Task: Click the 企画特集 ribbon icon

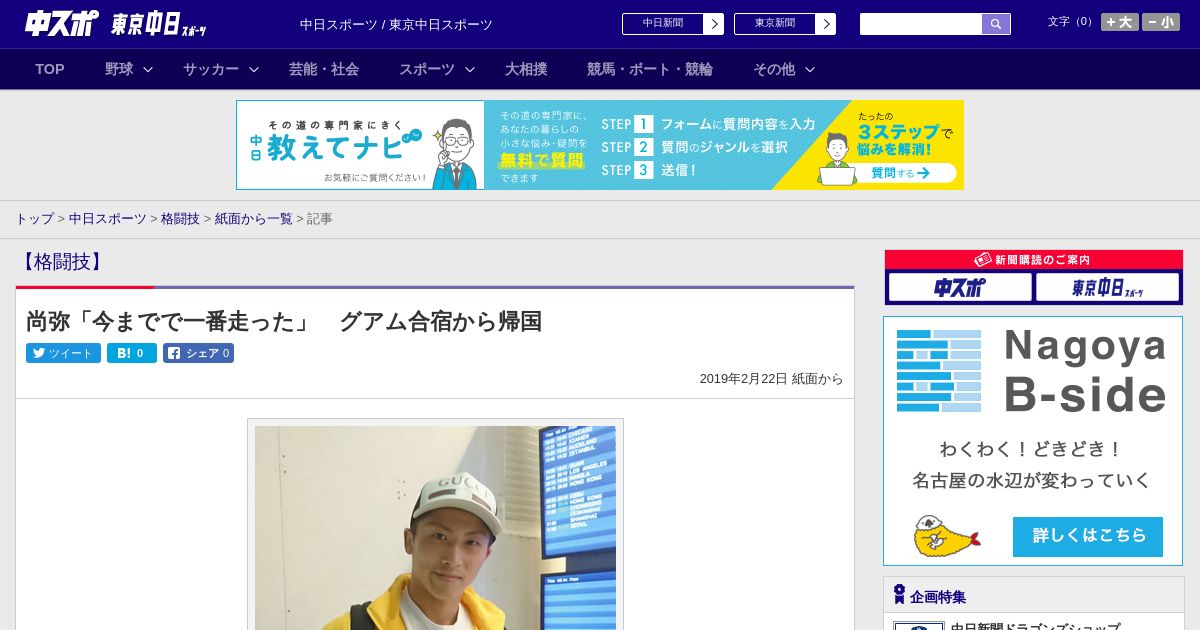Action: (899, 595)
